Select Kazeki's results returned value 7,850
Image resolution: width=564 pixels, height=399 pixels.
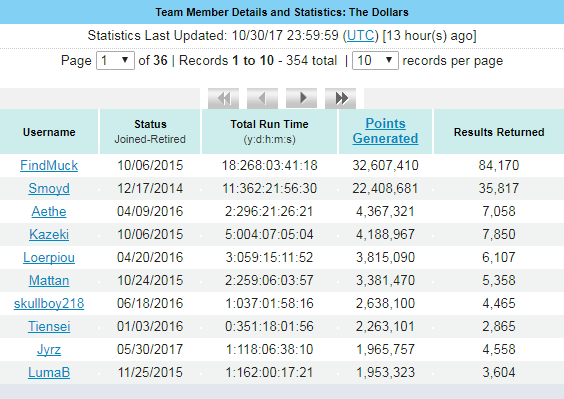click(x=499, y=235)
